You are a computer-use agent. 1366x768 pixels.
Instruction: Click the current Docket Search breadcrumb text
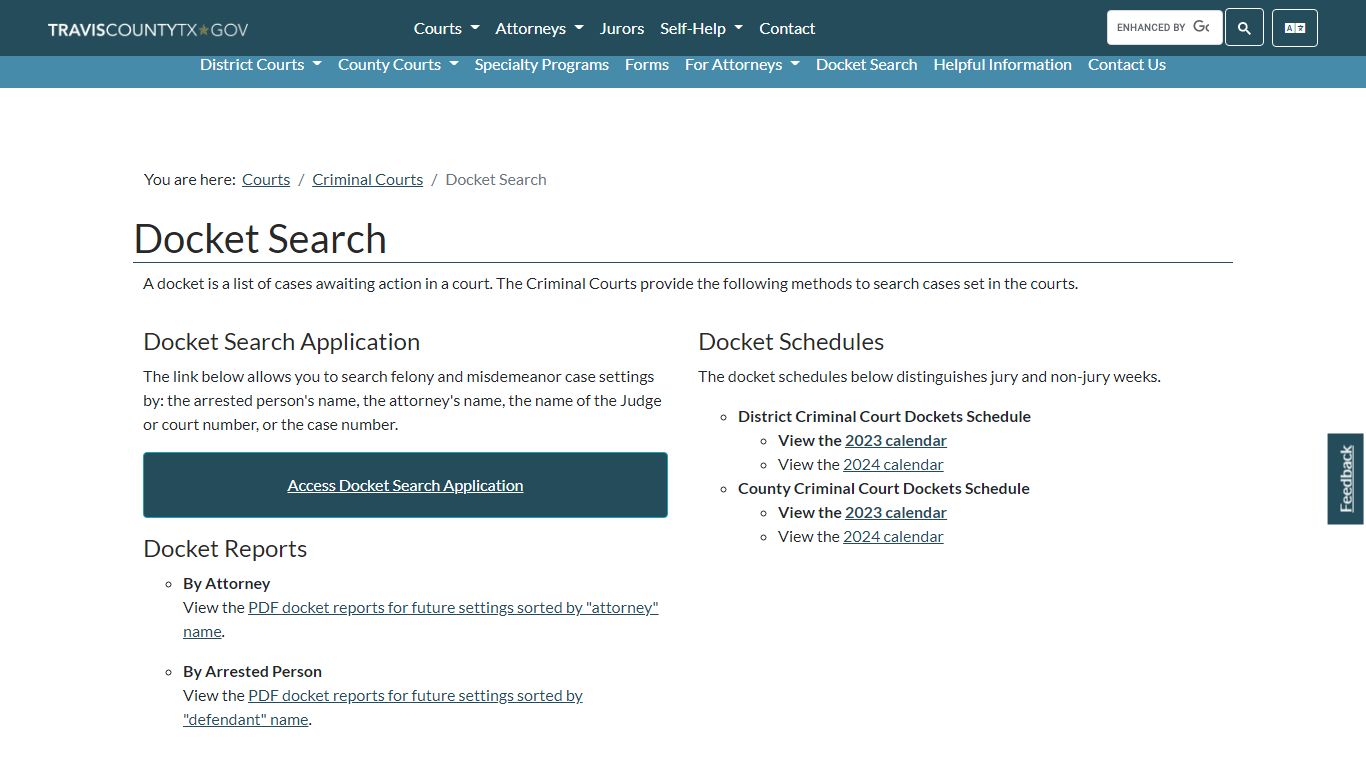[x=496, y=180]
